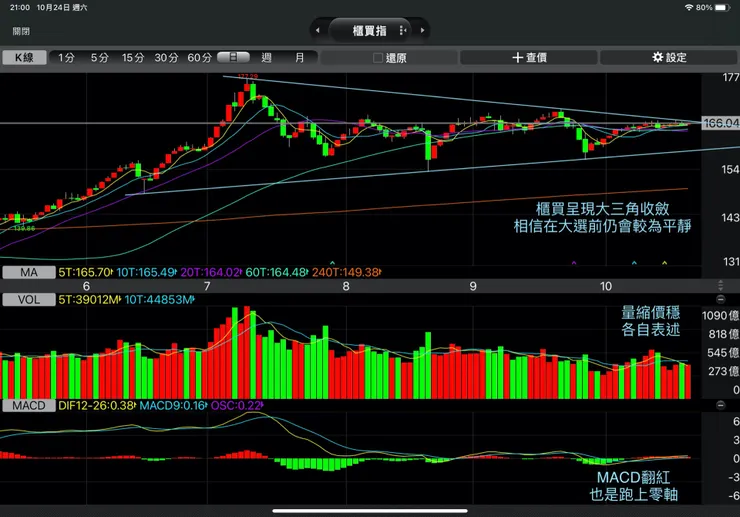
Task: Switch to 15分 interval
Action: (133, 58)
